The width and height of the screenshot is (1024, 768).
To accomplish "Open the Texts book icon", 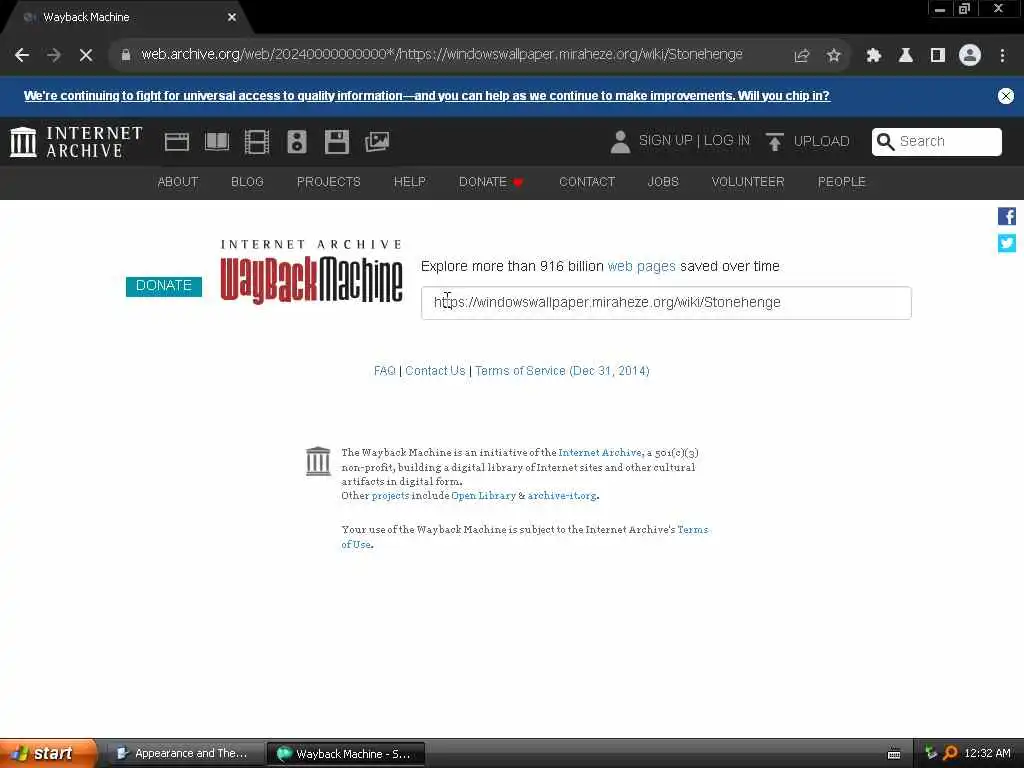I will pyautogui.click(x=217, y=142).
